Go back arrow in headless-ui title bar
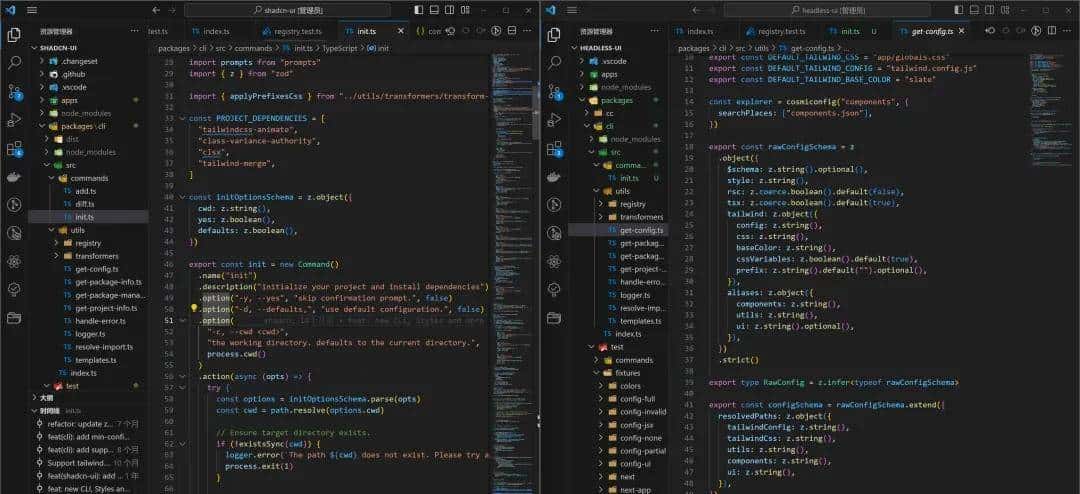The height and width of the screenshot is (494, 1080). (696, 10)
